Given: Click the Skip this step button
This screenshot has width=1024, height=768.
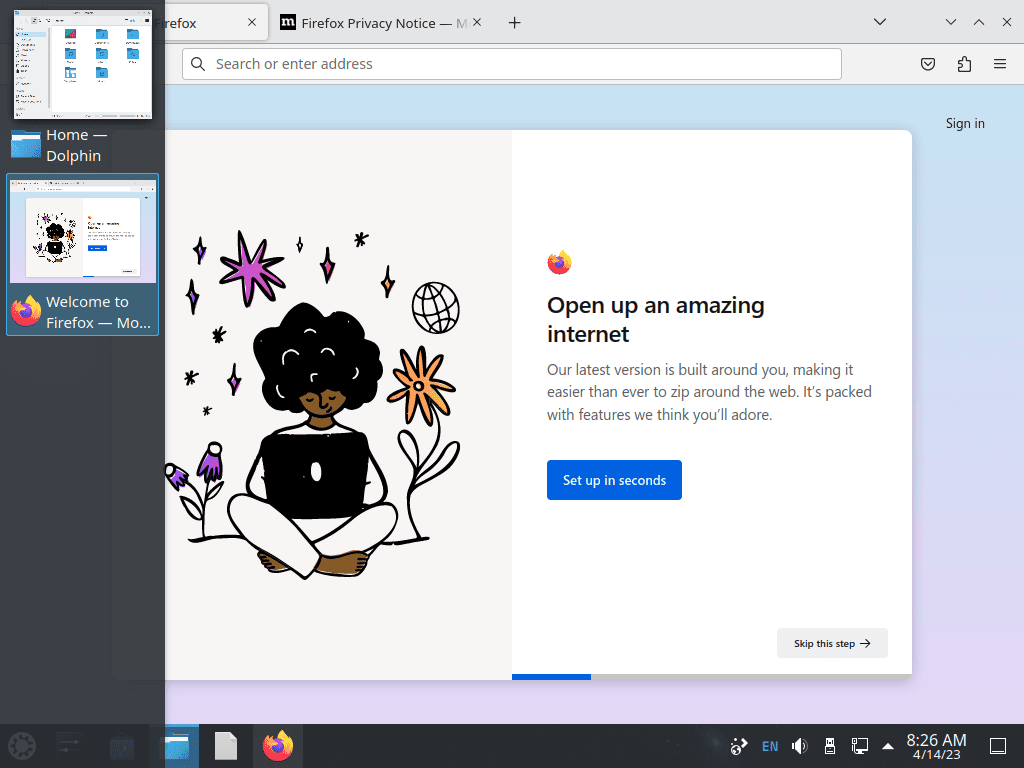Looking at the screenshot, I should (x=832, y=643).
